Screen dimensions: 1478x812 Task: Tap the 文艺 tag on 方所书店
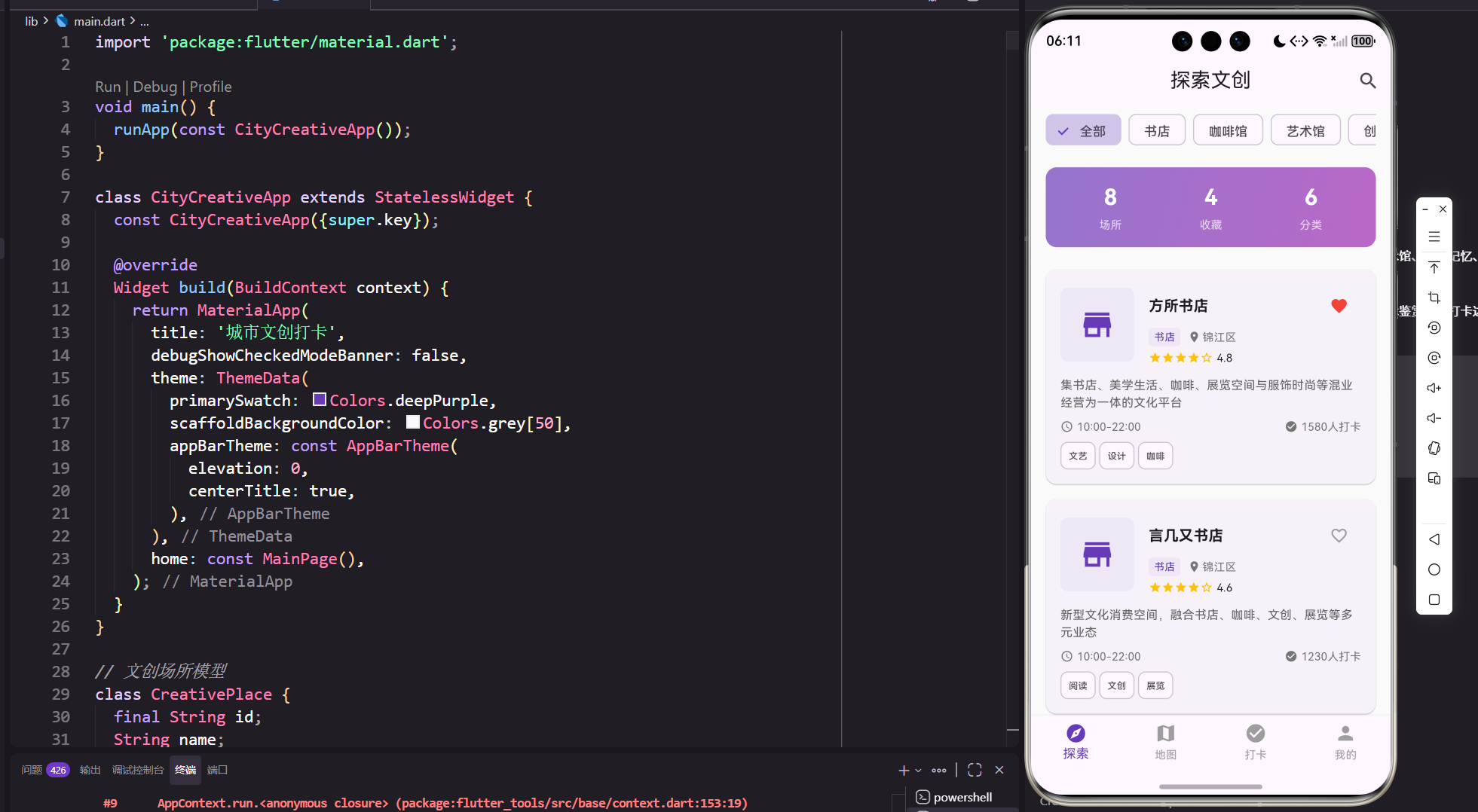1078,456
